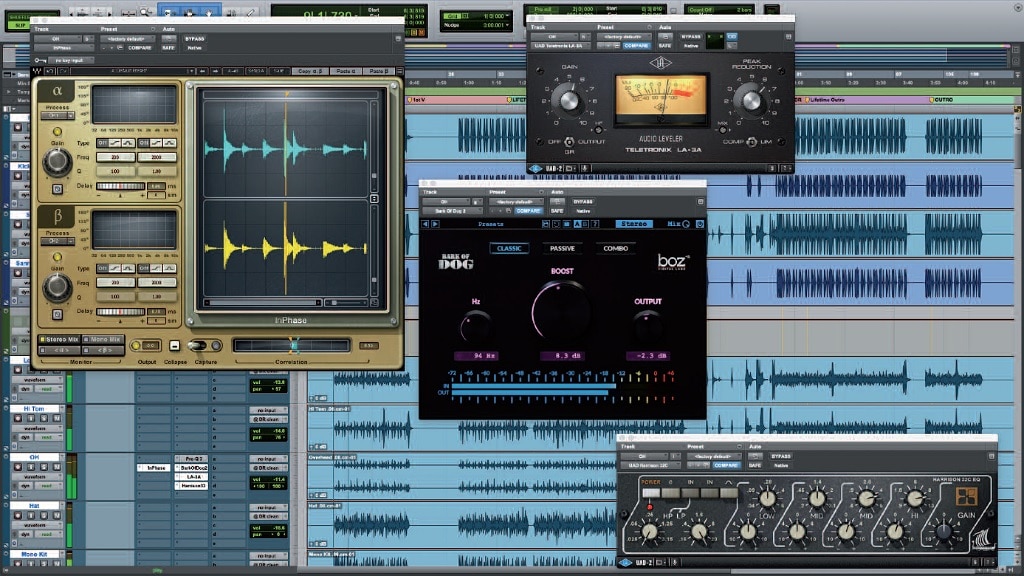Toggle BYPASS in the Harrison EQ header

(x=781, y=456)
